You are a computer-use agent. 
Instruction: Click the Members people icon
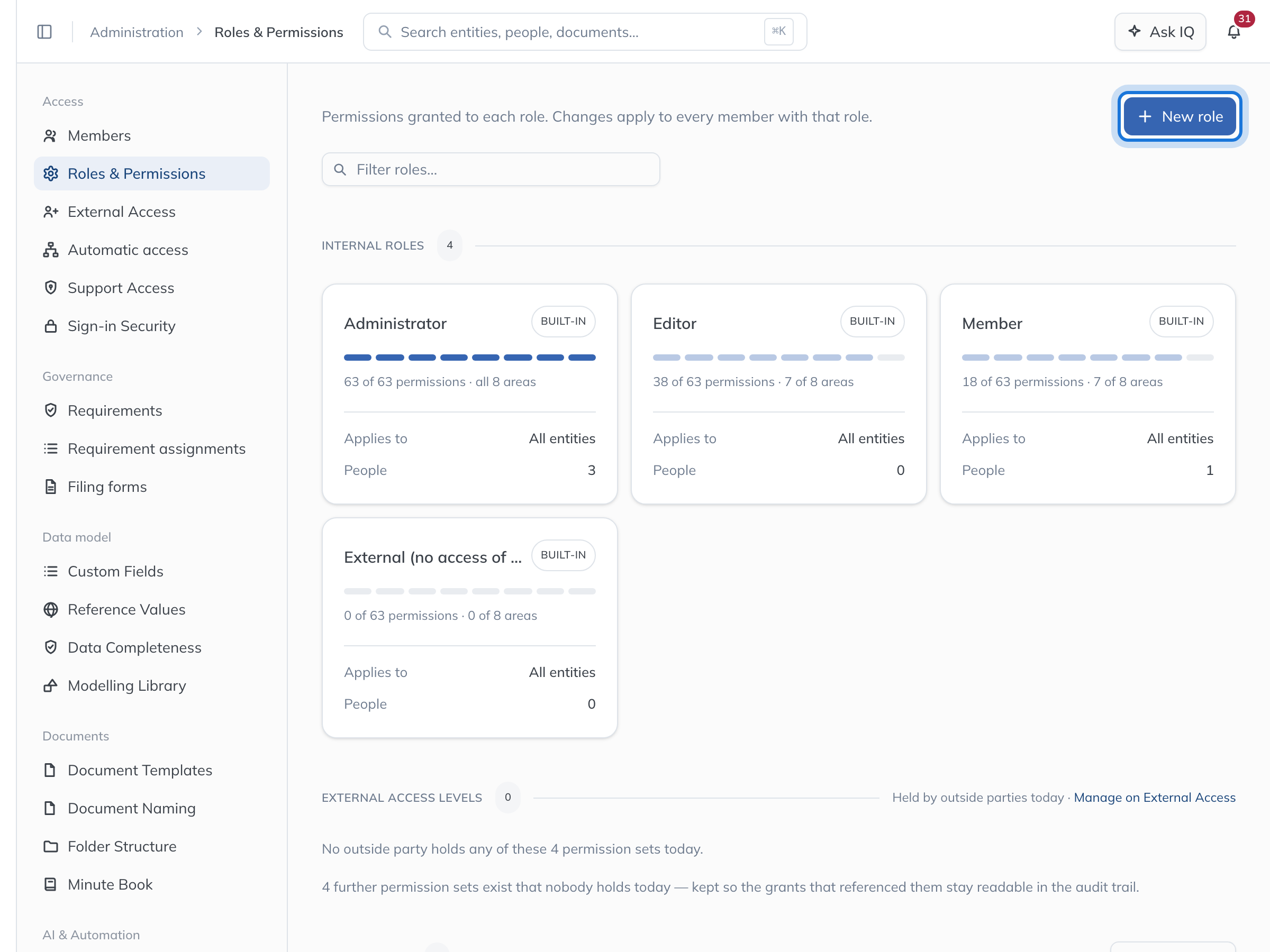[x=50, y=136]
